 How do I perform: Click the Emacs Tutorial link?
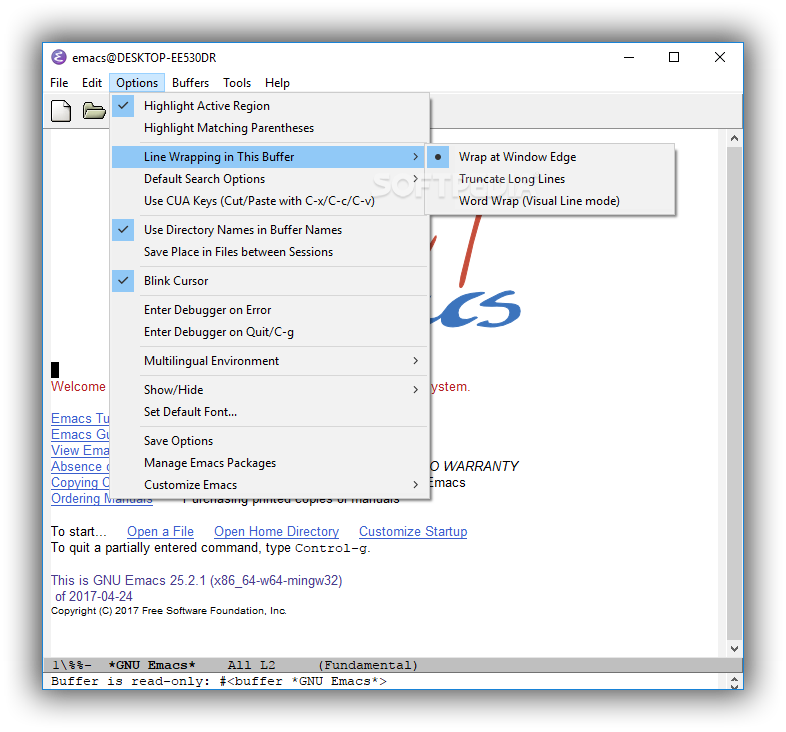[80, 418]
